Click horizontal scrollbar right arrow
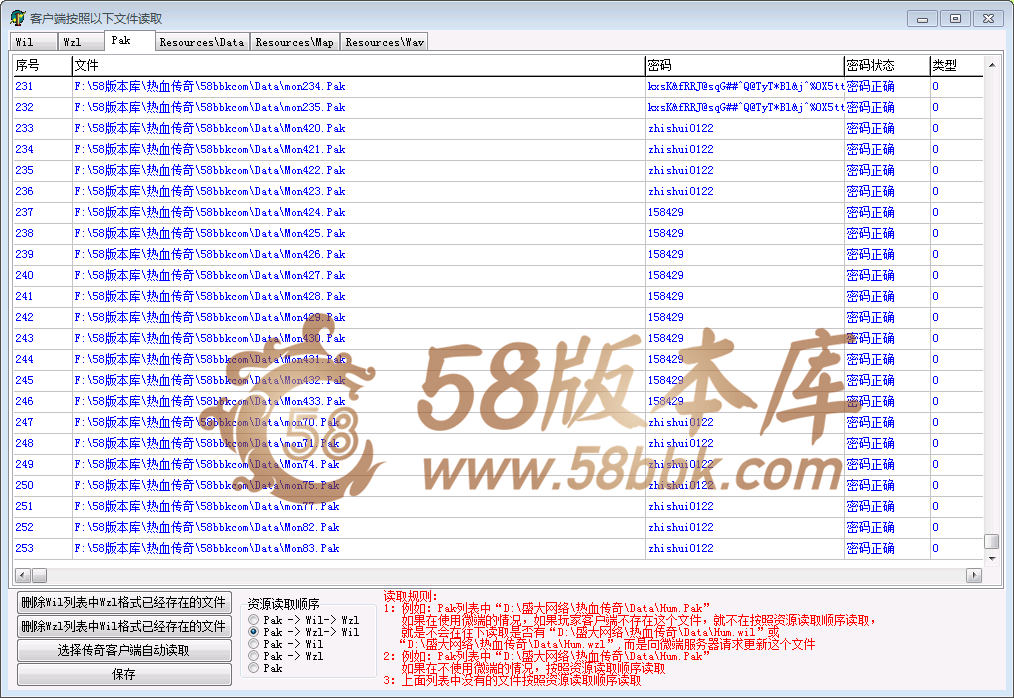 click(973, 575)
